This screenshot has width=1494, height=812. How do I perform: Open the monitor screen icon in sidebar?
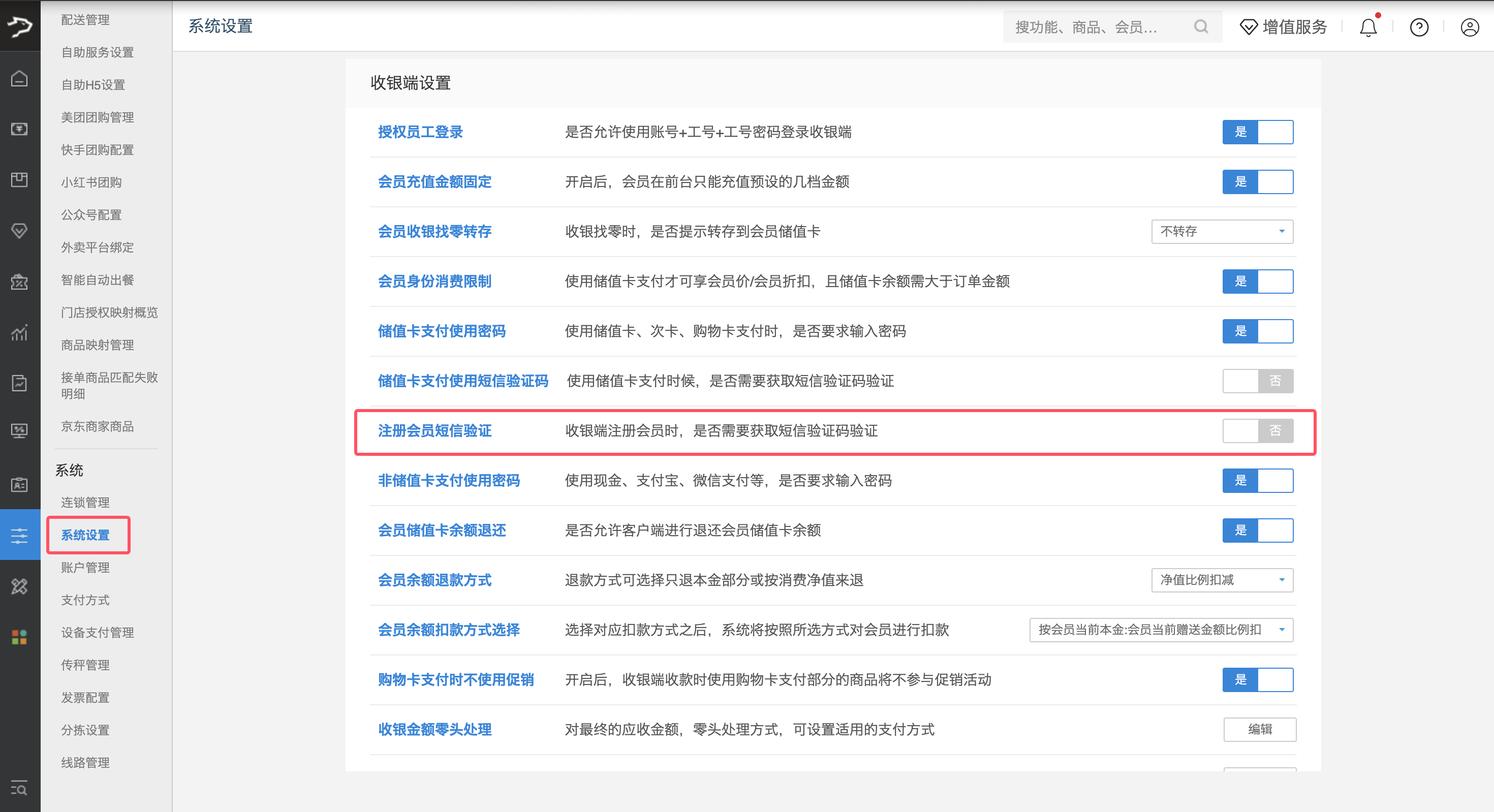(x=20, y=430)
